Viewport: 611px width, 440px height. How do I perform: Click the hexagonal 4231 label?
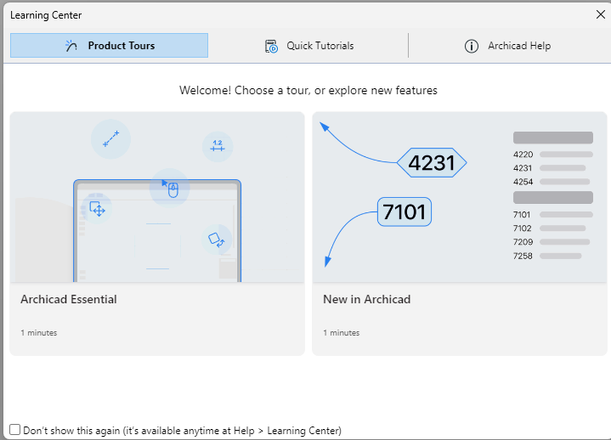pyautogui.click(x=432, y=162)
